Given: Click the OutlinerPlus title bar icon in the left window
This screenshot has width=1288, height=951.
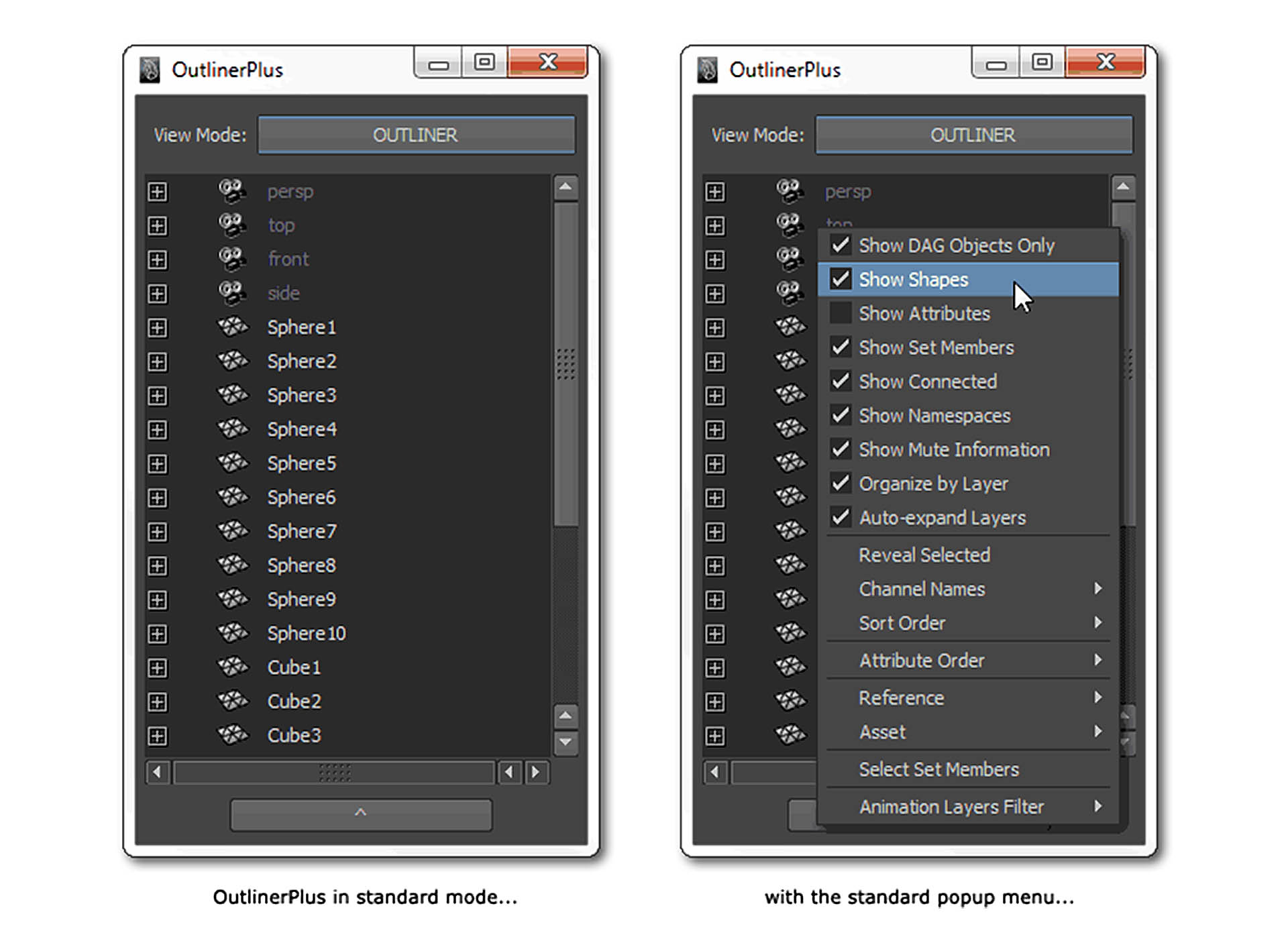Looking at the screenshot, I should click(150, 70).
